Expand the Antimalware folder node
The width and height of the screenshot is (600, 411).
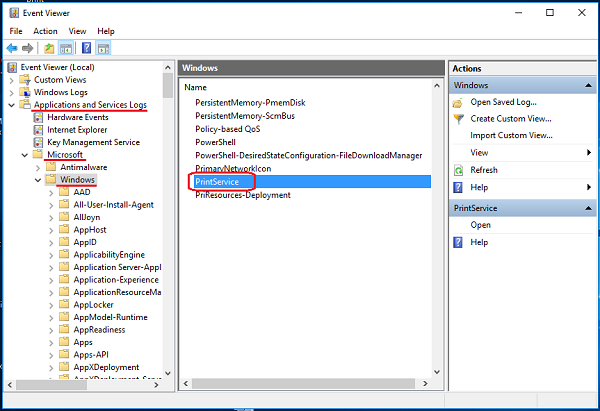[38, 168]
